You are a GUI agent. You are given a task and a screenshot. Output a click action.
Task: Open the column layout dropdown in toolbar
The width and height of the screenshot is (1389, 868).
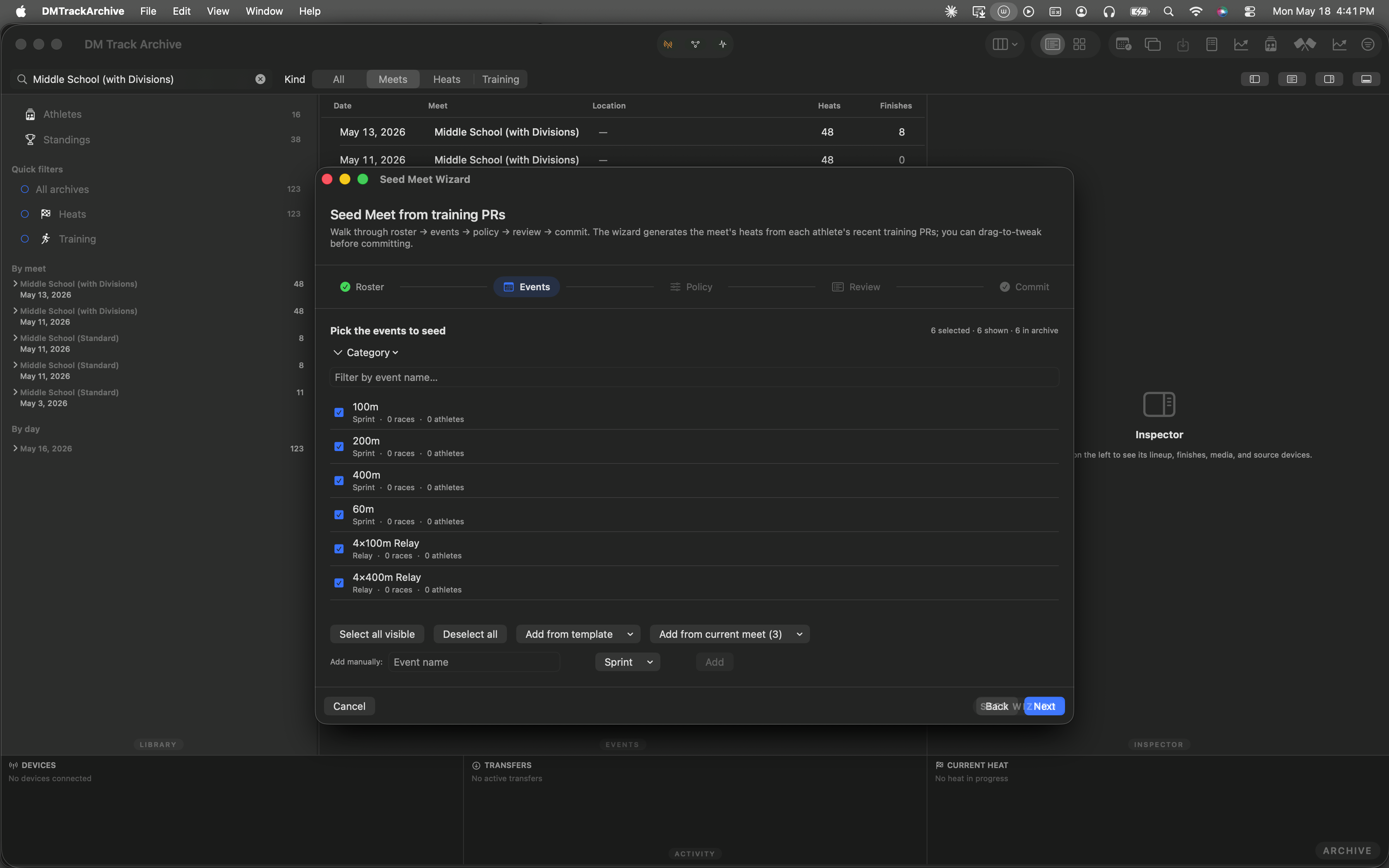pos(1005,44)
